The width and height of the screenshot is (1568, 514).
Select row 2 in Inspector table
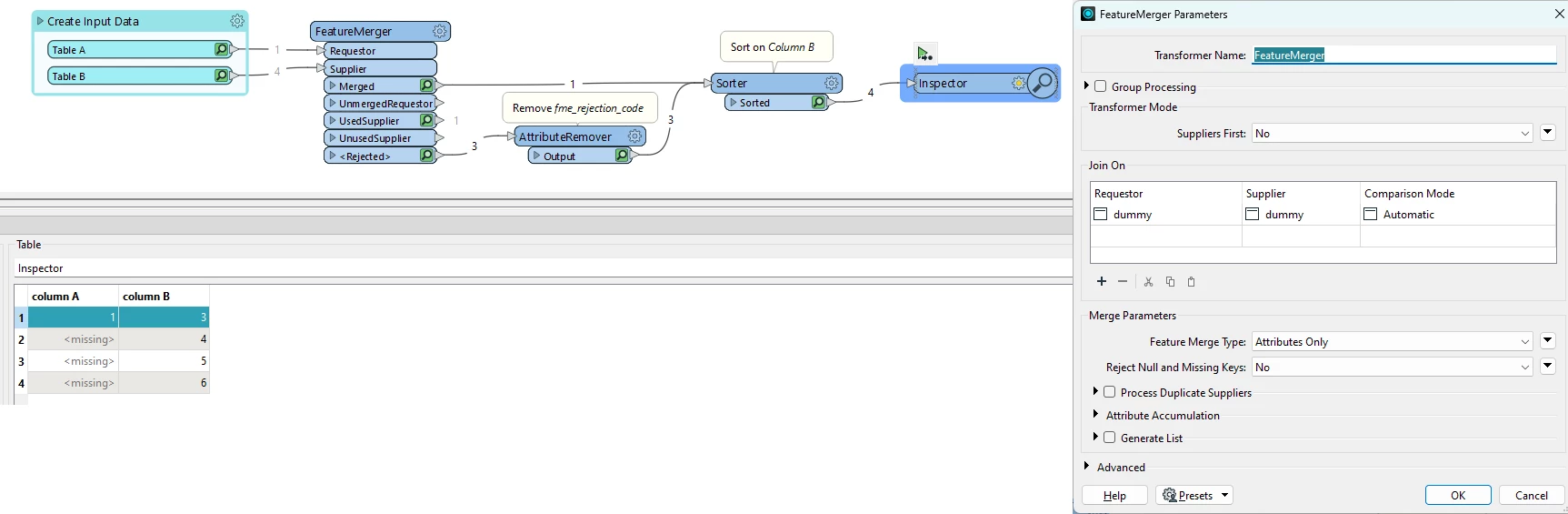click(x=21, y=339)
